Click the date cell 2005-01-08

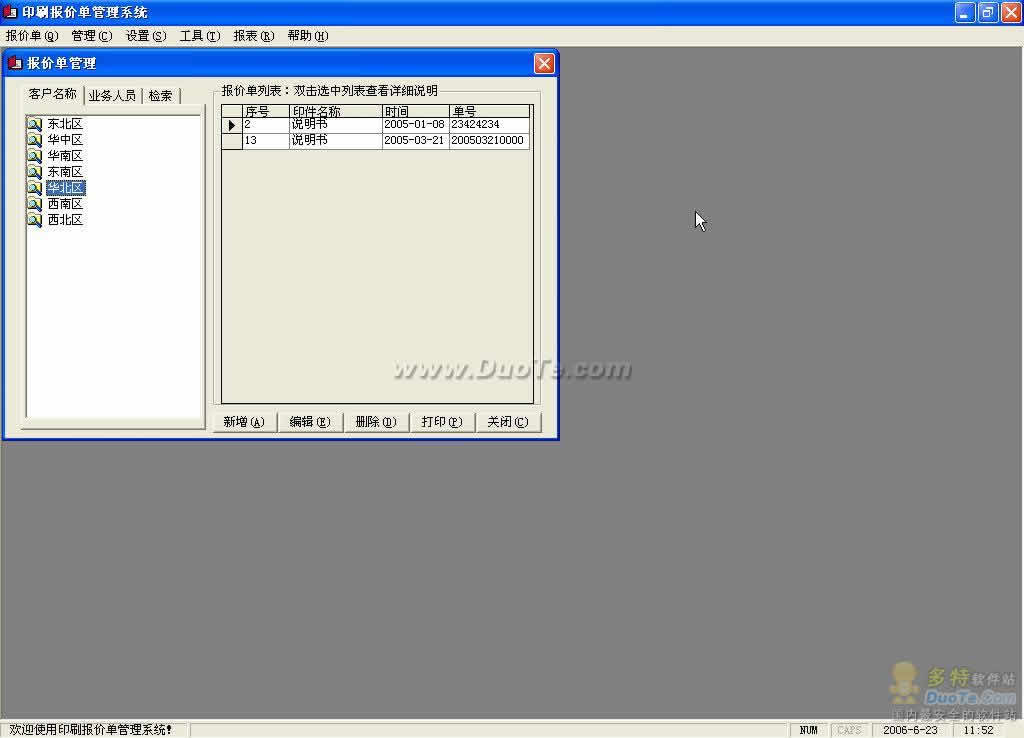point(416,125)
